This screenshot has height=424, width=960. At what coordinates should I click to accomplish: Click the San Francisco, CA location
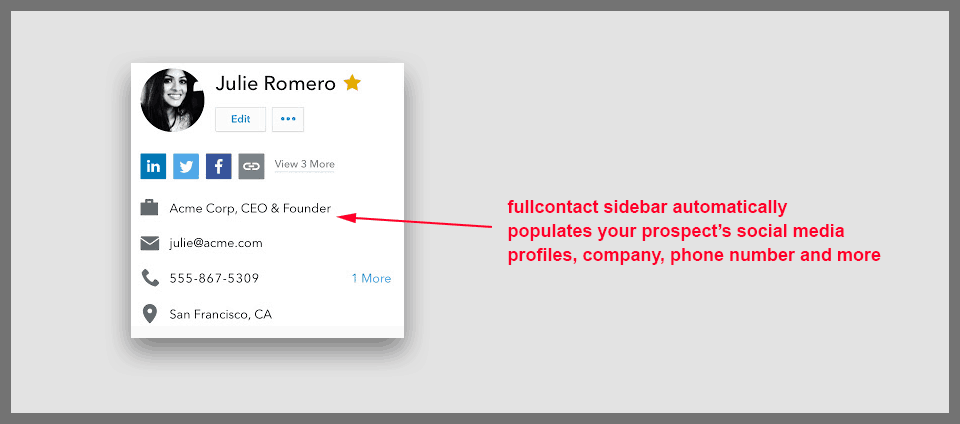pyautogui.click(x=220, y=314)
